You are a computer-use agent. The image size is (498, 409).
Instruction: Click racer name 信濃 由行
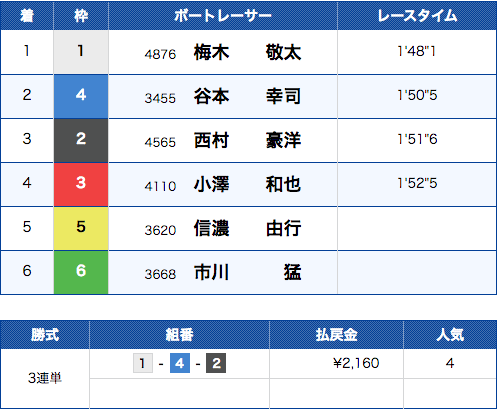click(247, 228)
